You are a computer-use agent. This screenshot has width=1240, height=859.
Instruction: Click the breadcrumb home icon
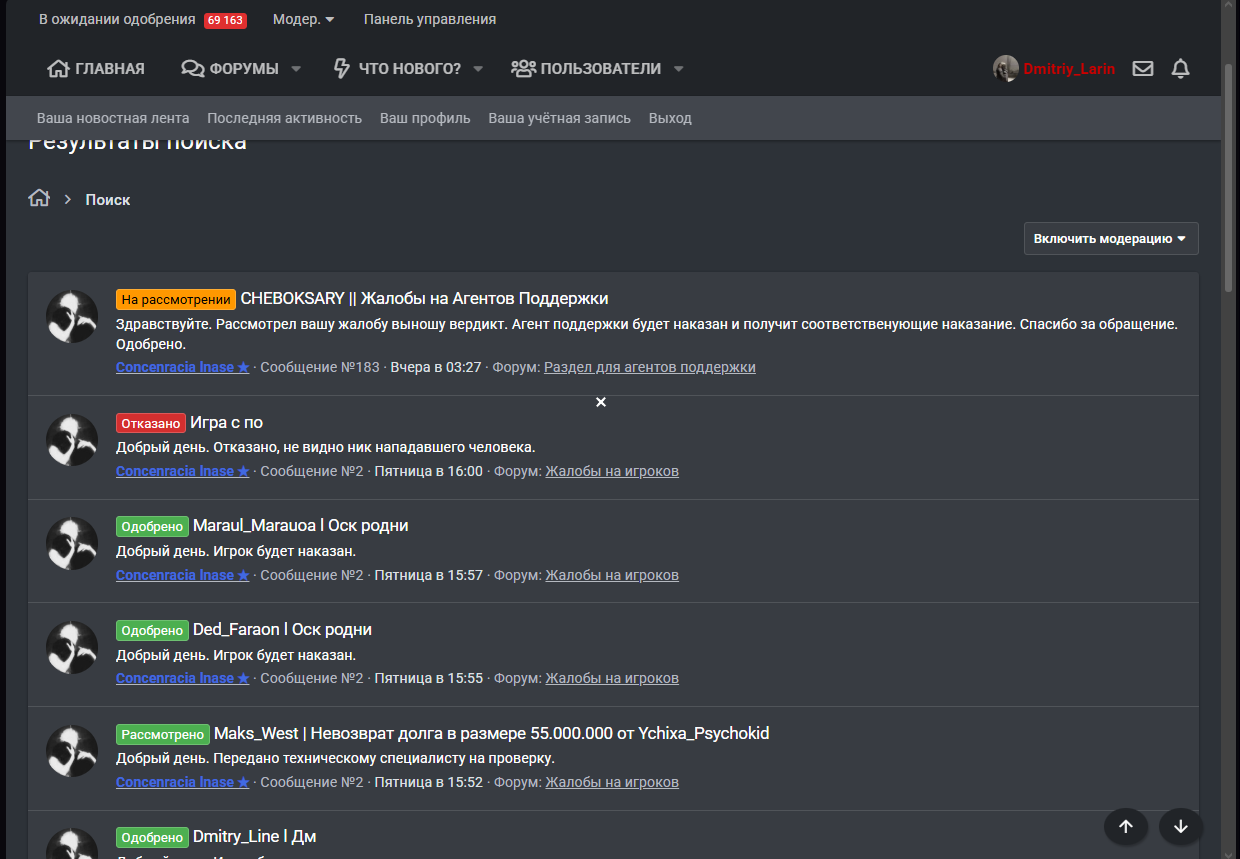(x=39, y=198)
